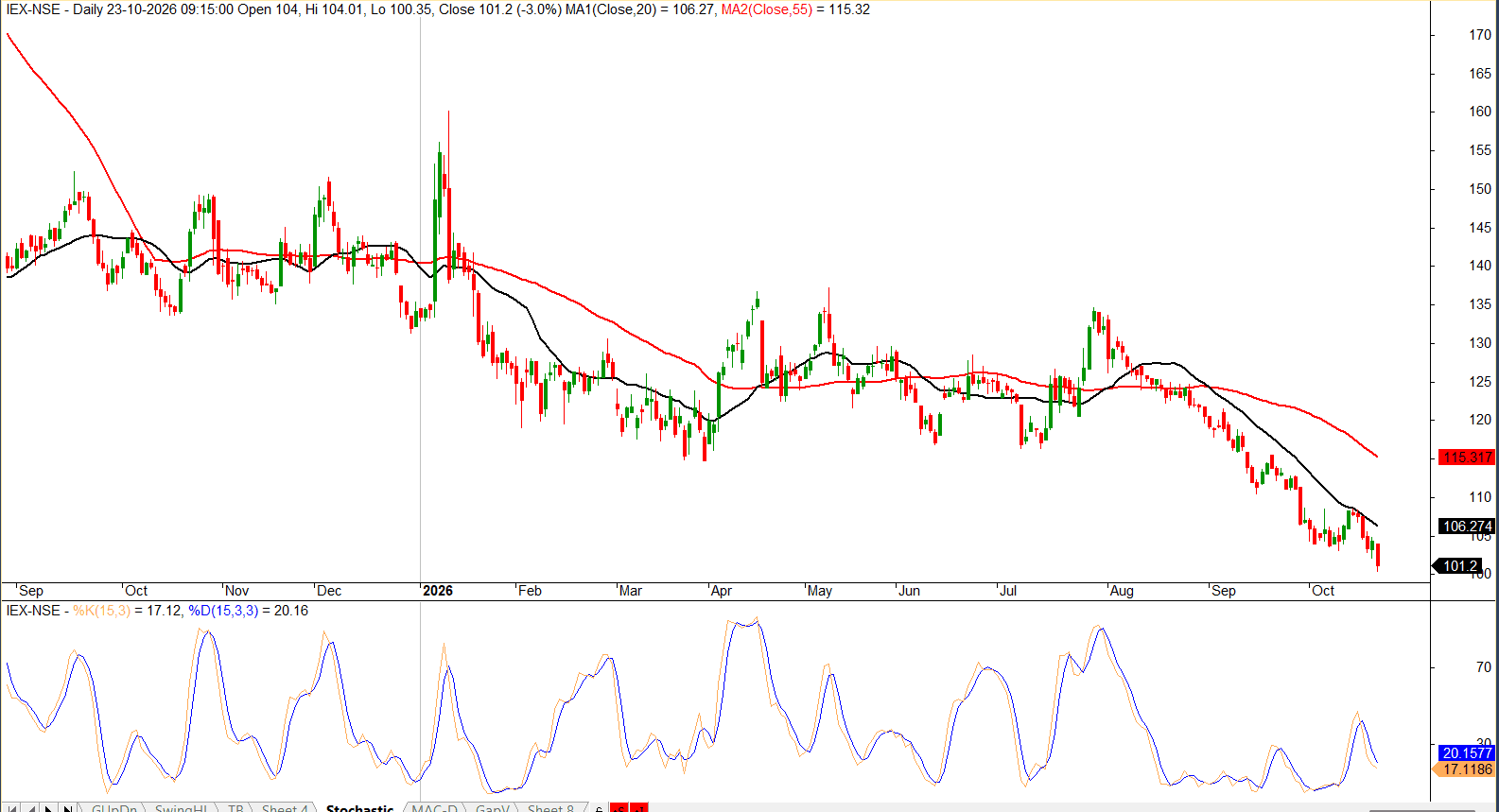Click the Aug label on time axis
Viewport: 1499px width, 812px height.
1122,591
